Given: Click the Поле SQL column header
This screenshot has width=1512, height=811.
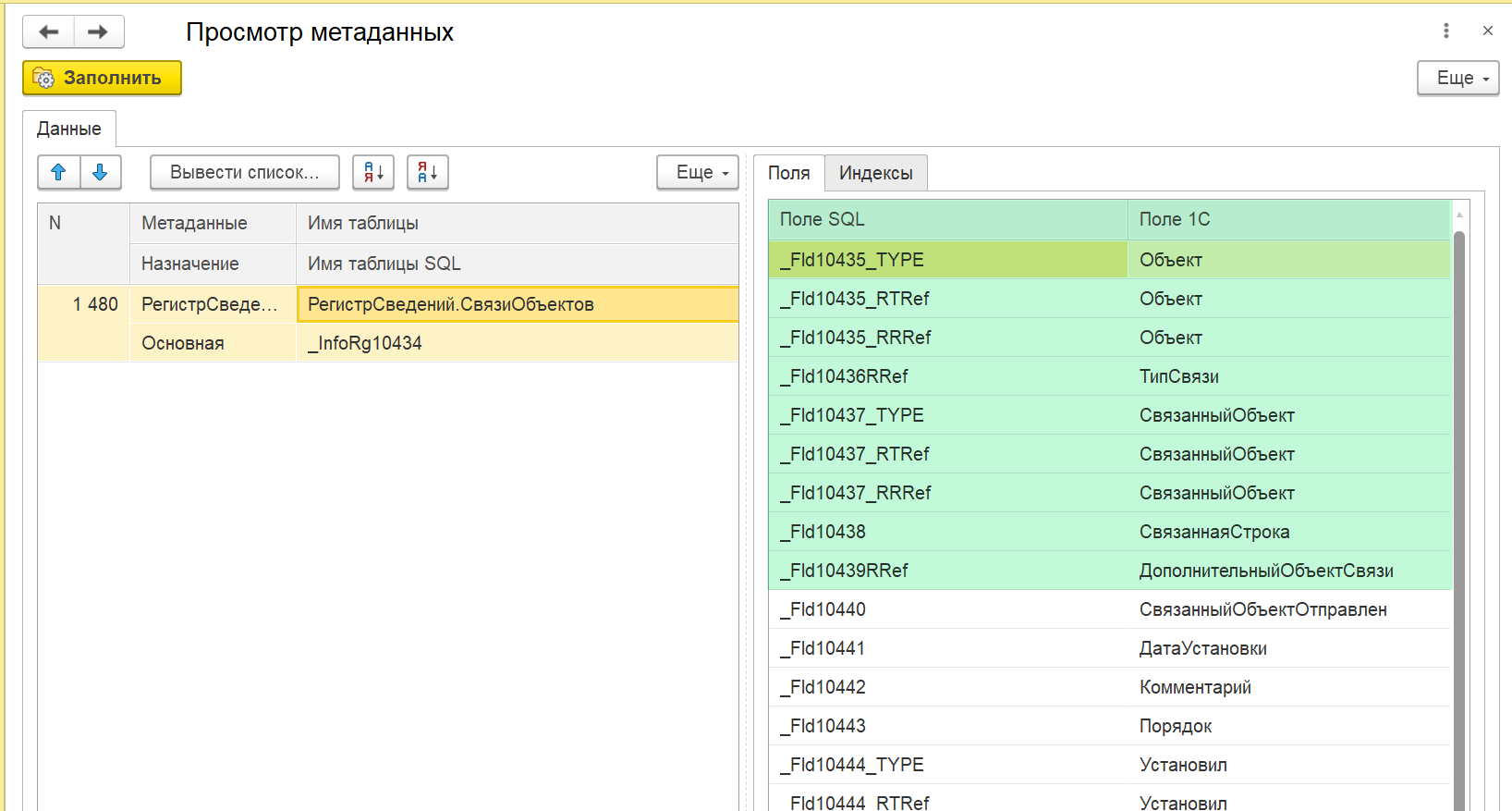Looking at the screenshot, I should (946, 219).
